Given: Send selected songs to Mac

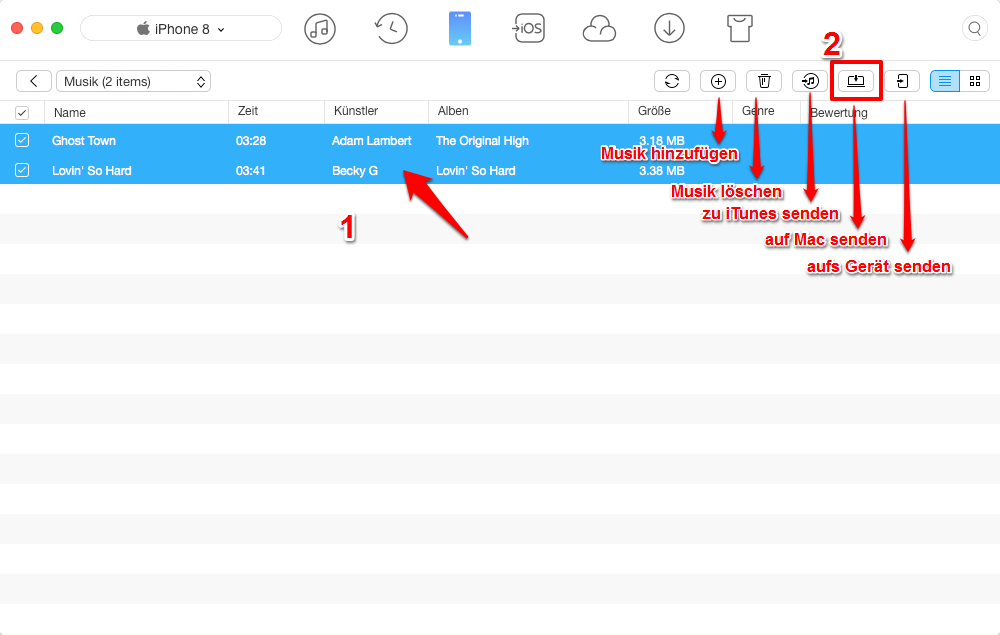Looking at the screenshot, I should pyautogui.click(x=856, y=81).
